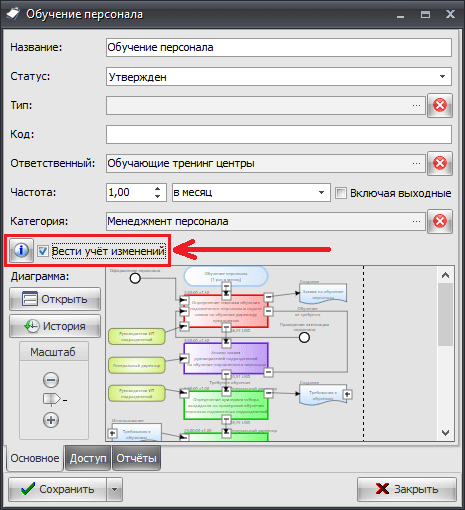
Task: Click the Открыть diagram button
Action: coord(55,299)
